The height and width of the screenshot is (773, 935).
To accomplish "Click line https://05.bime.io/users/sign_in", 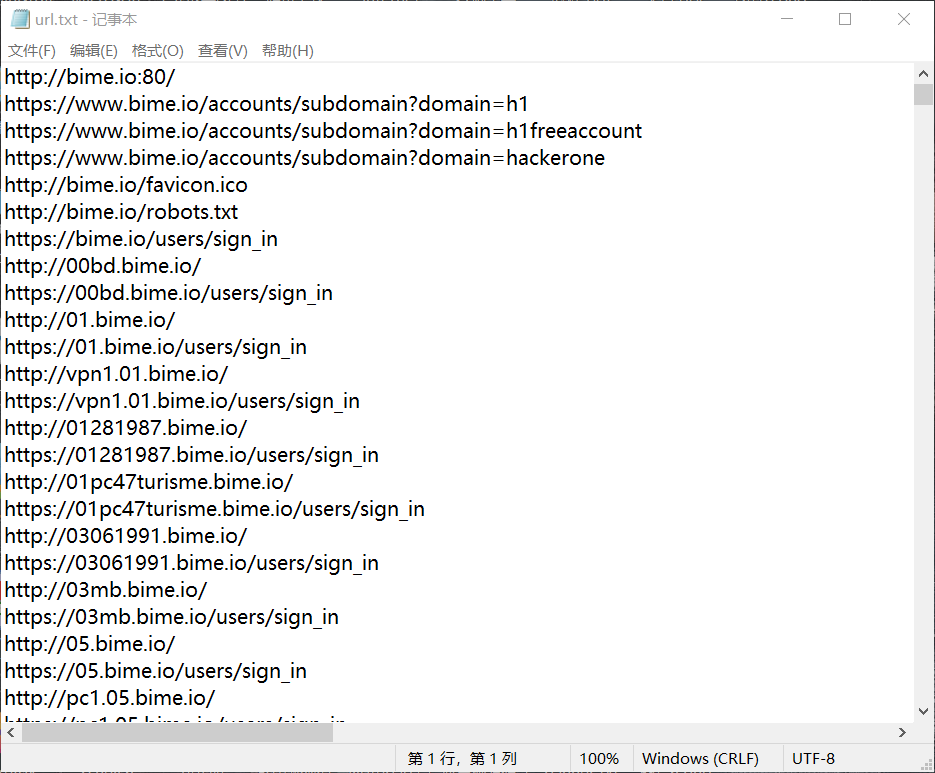I will click(156, 671).
